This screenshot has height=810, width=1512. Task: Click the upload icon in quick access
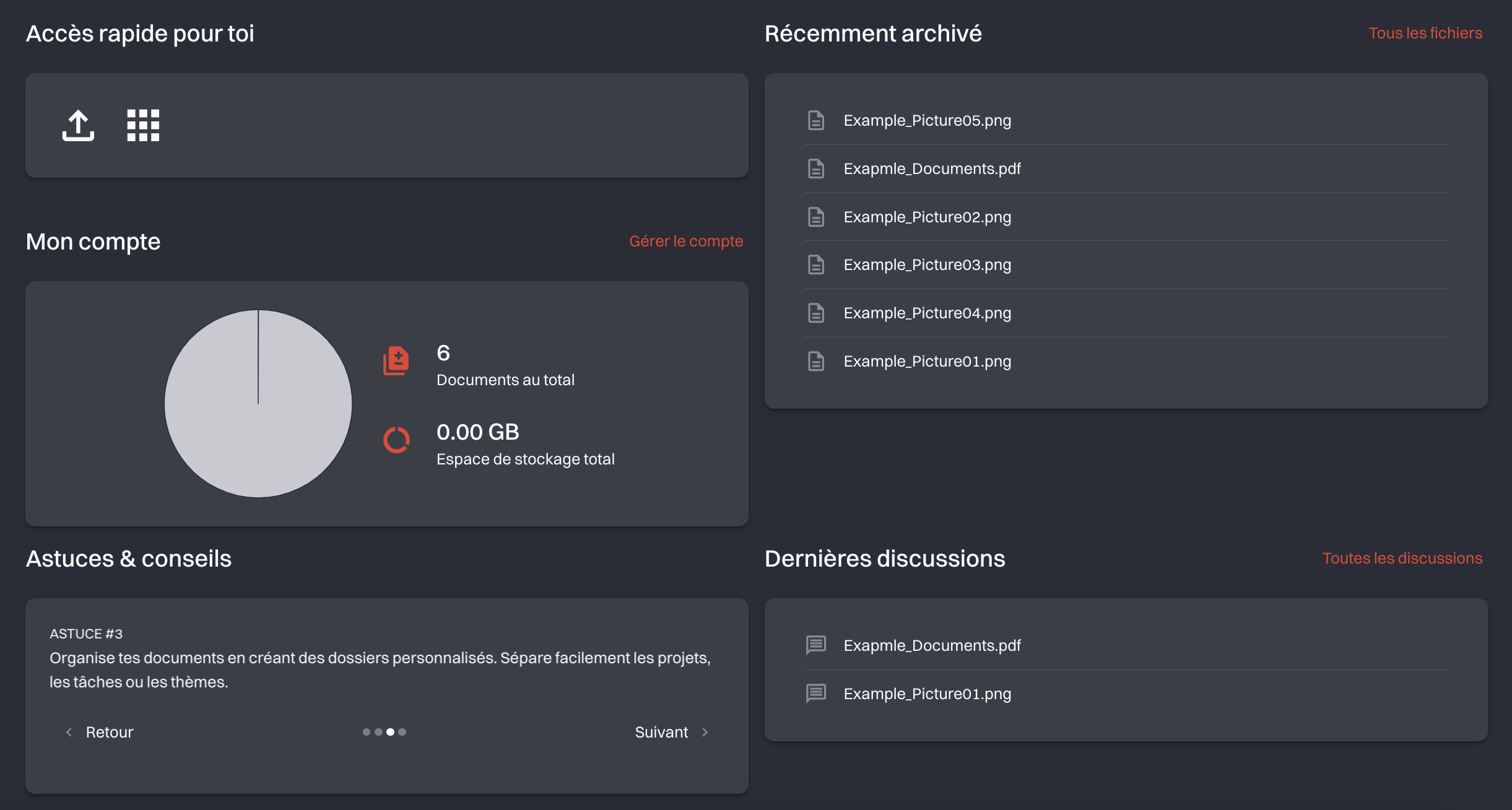78,126
